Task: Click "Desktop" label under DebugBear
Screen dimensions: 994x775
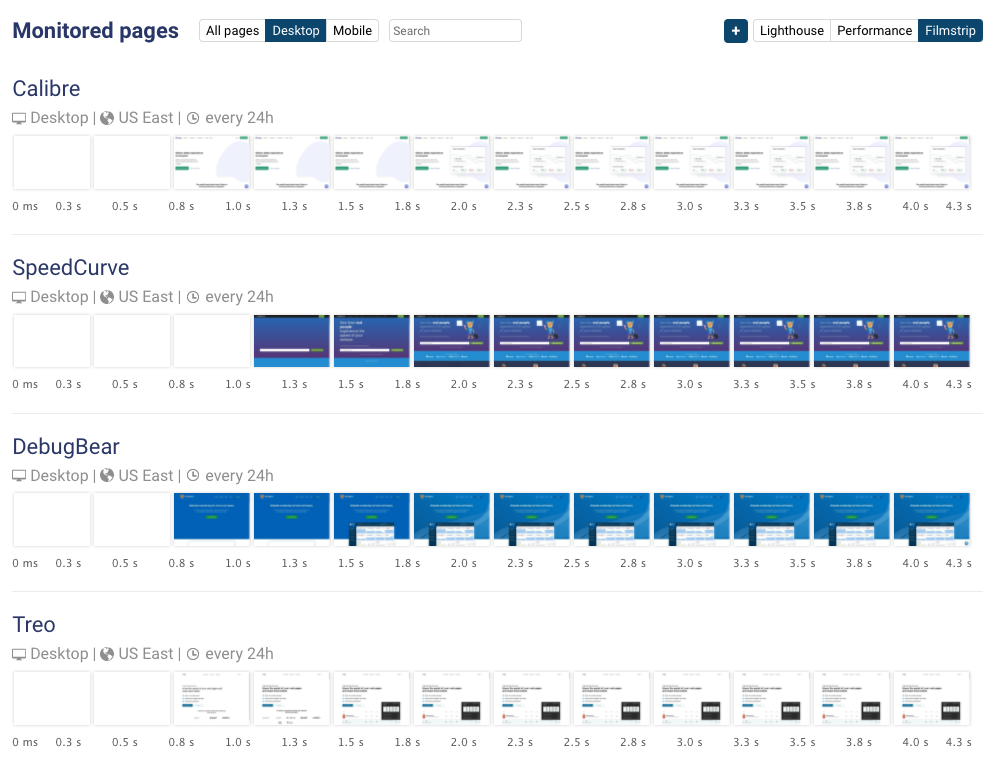Action: tap(60, 476)
